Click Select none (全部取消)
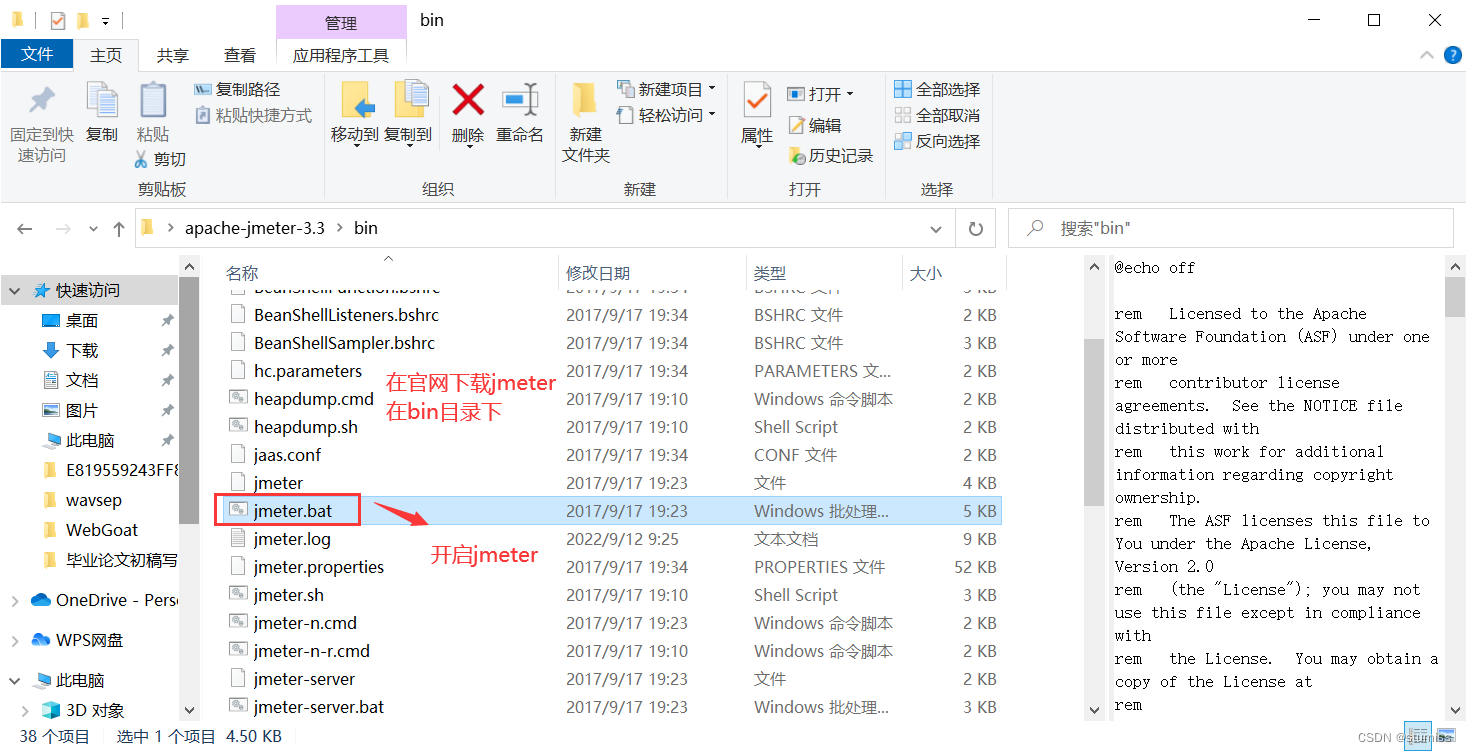1467x752 pixels. click(937, 115)
